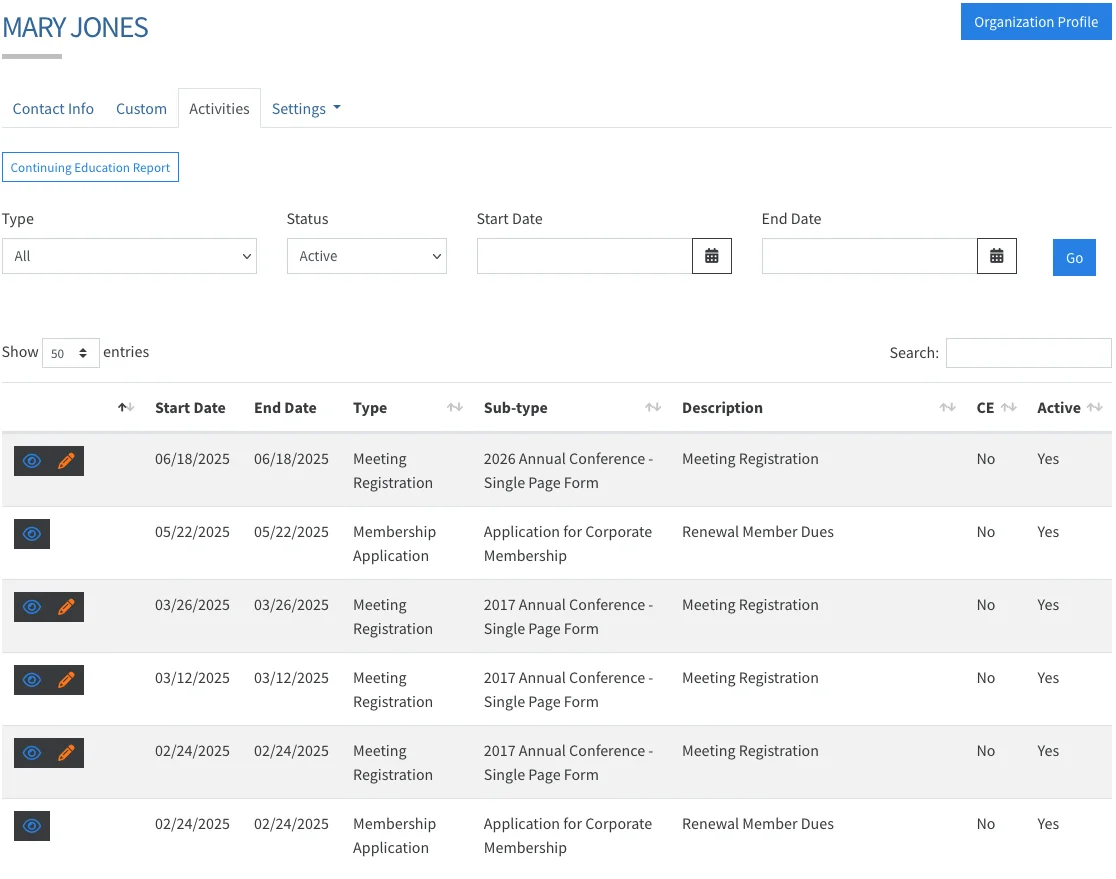Select the Custom tab
The height and width of the screenshot is (879, 1116).
click(x=141, y=108)
